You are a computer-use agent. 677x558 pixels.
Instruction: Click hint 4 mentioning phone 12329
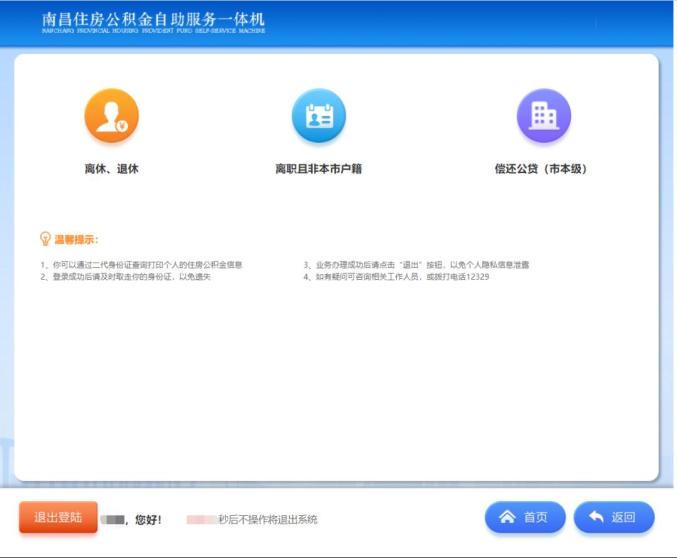click(x=396, y=277)
